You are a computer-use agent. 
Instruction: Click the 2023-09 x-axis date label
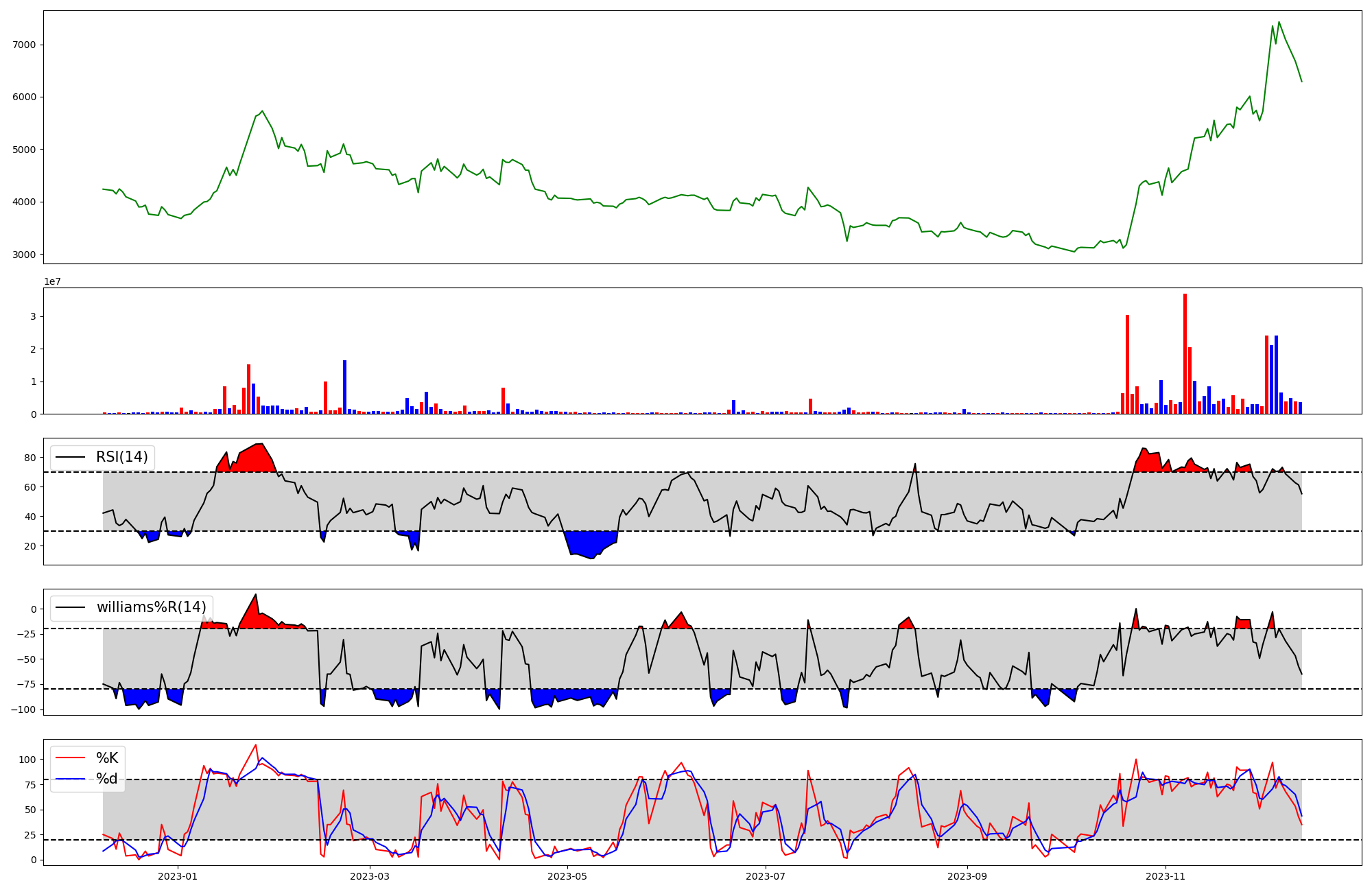click(x=967, y=876)
